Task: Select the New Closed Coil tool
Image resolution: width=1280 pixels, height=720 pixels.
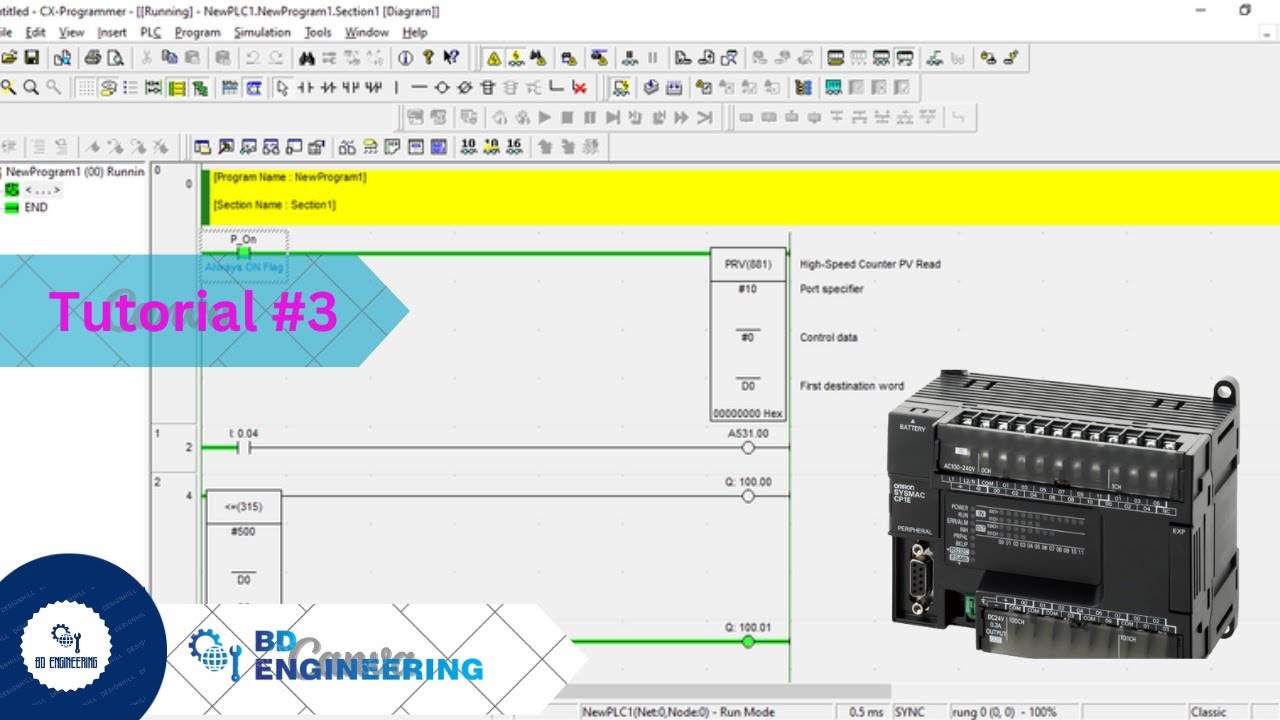Action: (x=464, y=88)
